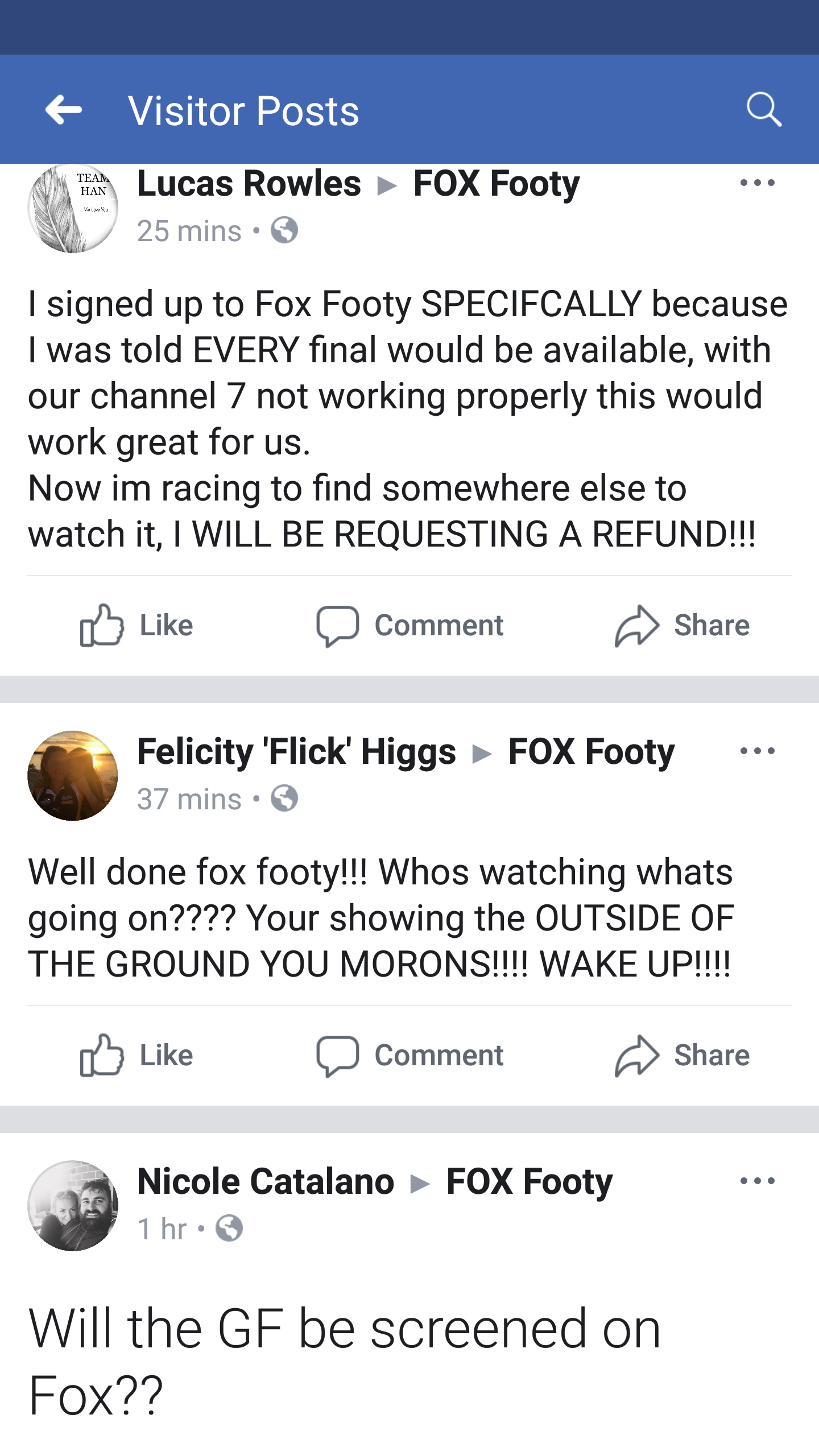
Task: Open FOX Footy page from Nicole's post
Action: [529, 1182]
